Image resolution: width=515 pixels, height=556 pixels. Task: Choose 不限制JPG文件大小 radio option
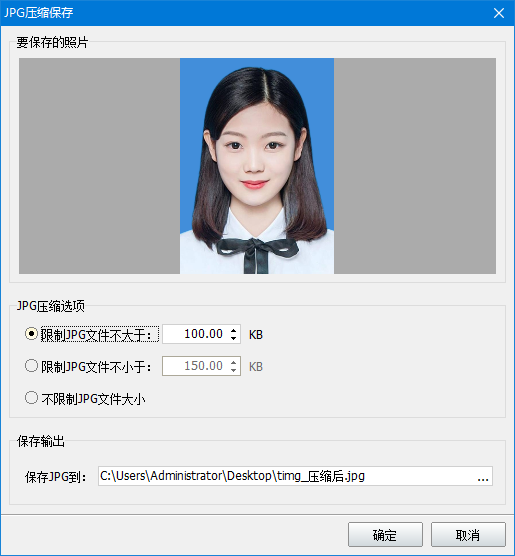pos(31,397)
